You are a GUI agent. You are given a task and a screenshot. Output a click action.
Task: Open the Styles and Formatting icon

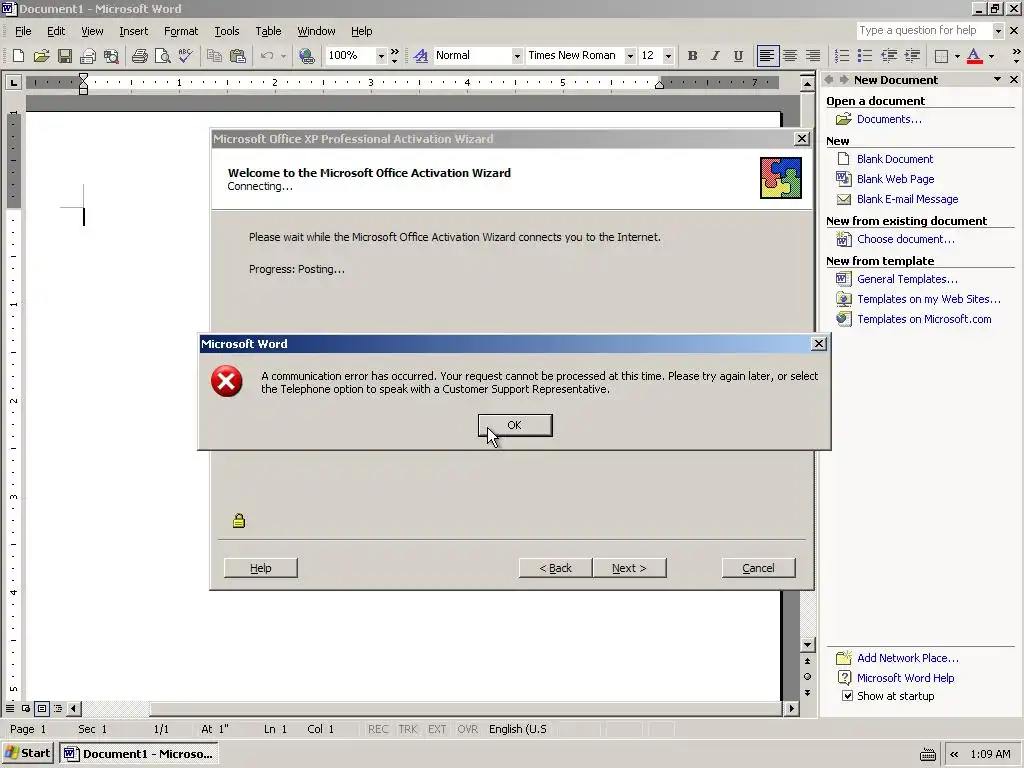pyautogui.click(x=421, y=56)
